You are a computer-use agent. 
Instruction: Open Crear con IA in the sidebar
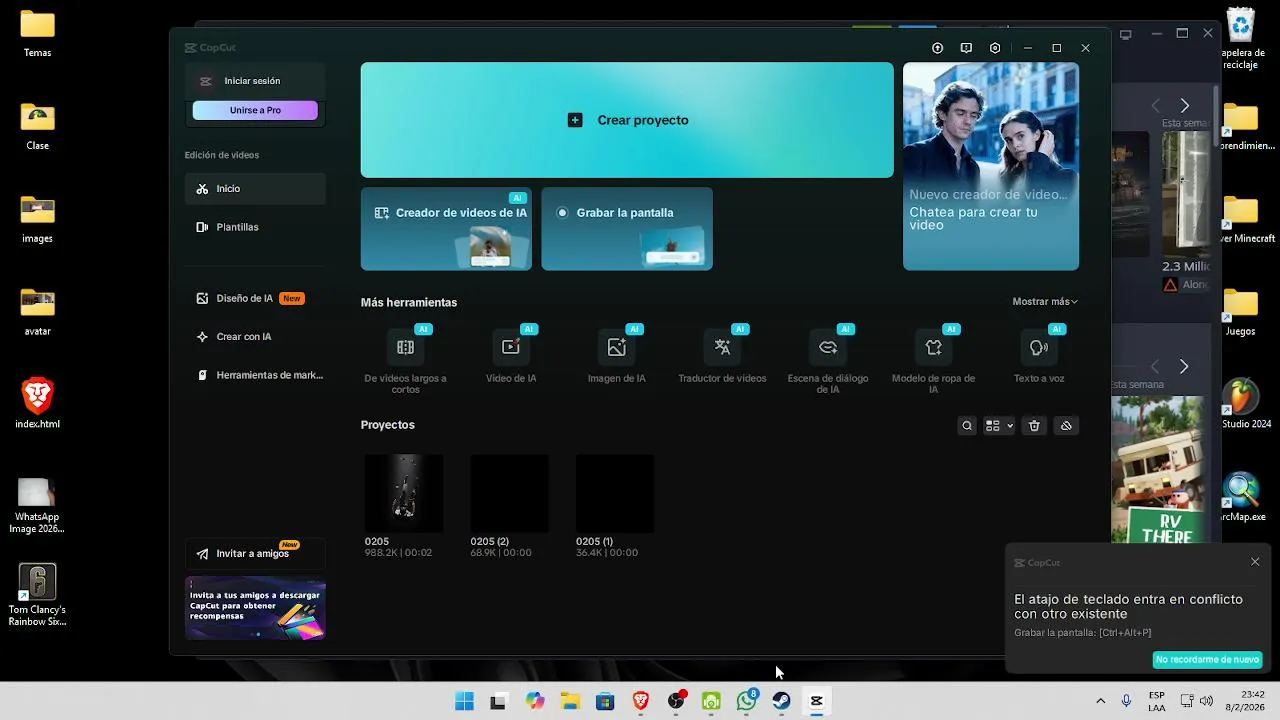(255, 336)
